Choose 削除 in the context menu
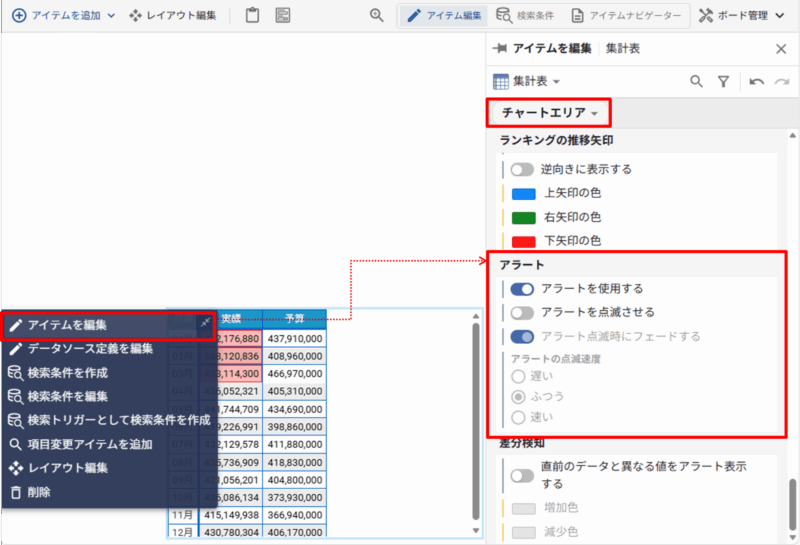800x545 pixels. click(38, 492)
